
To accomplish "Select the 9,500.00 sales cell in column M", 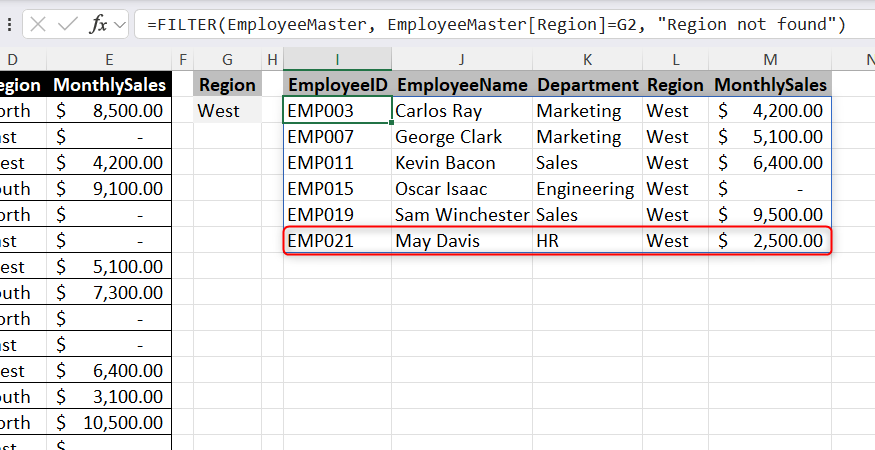I will 770,214.
